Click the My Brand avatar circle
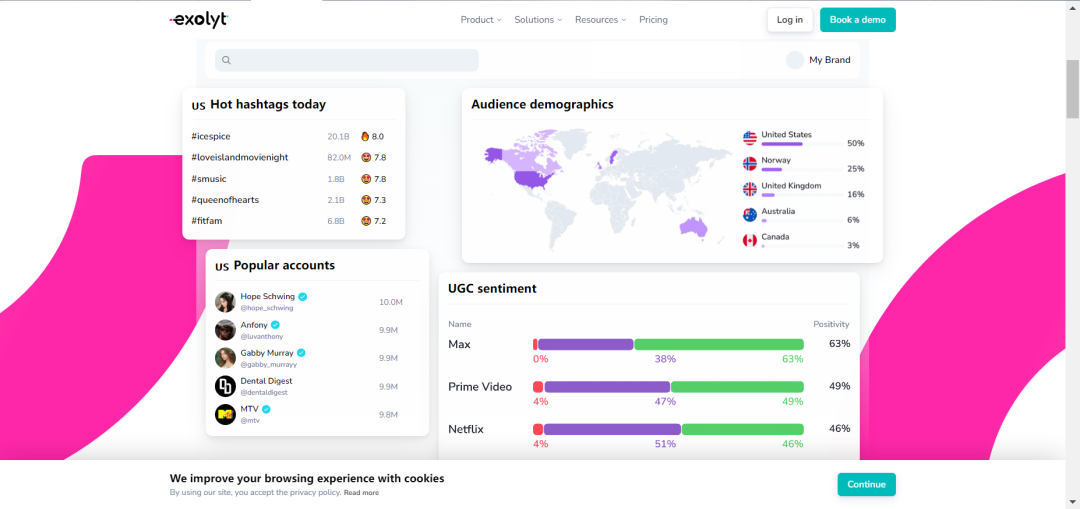This screenshot has height=509, width=1080. [x=795, y=60]
